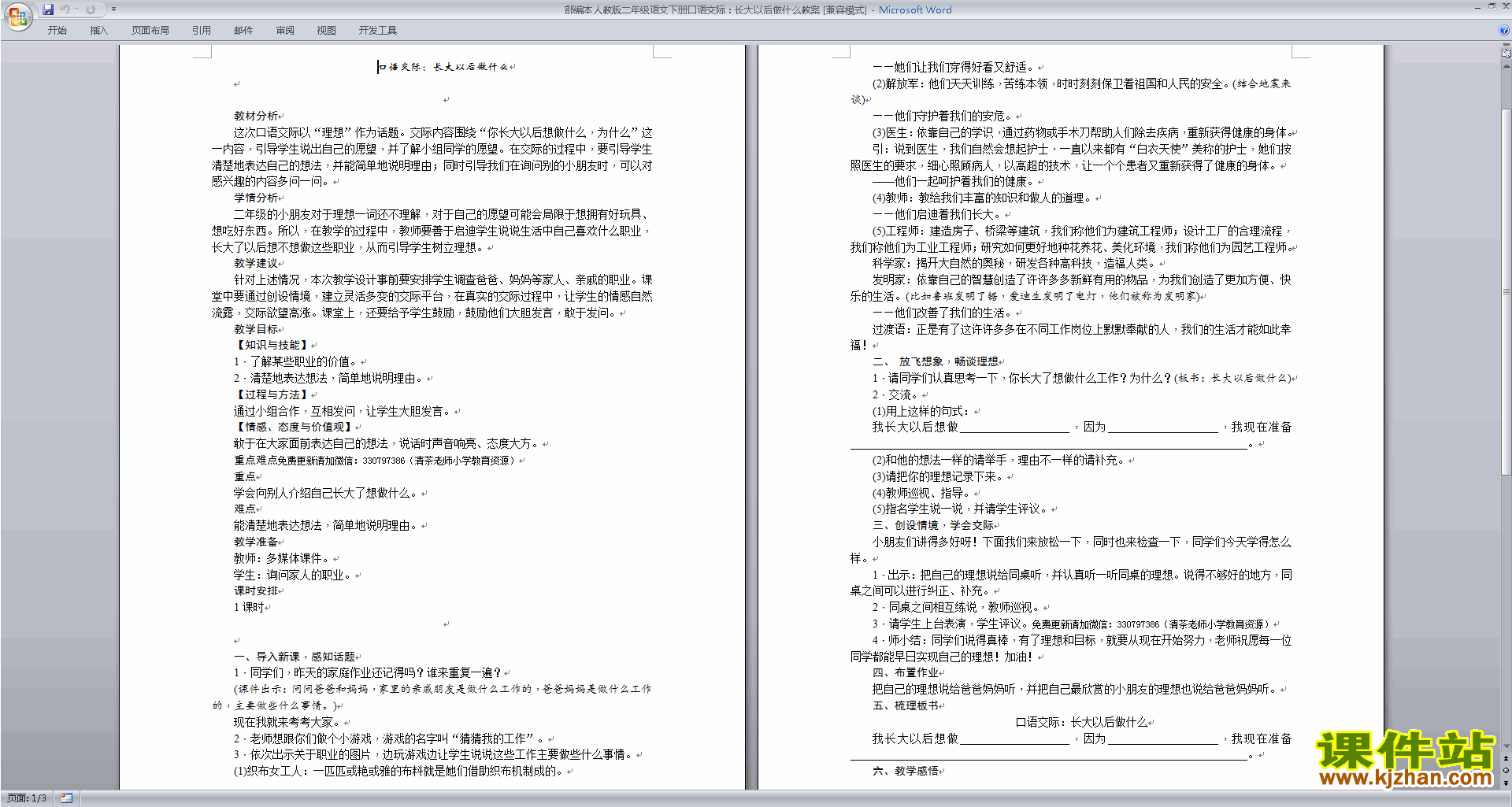This screenshot has height=807, width=1512.
Task: Click the heading 五、梳理板书
Action: pyautogui.click(x=905, y=705)
